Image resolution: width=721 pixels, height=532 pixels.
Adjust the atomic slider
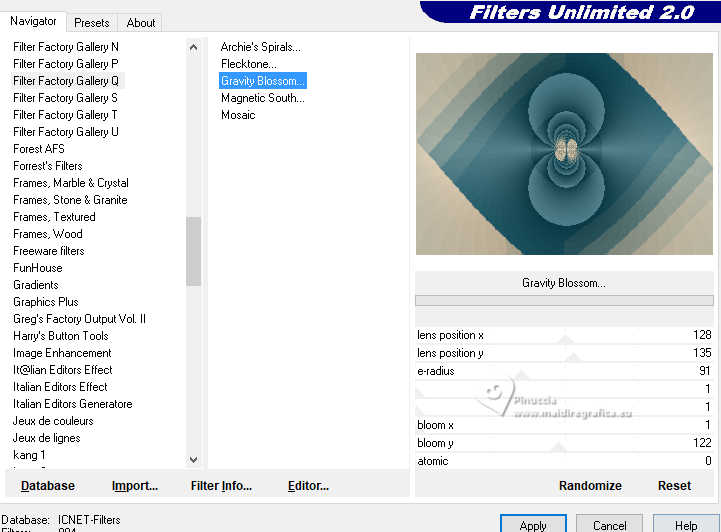[564, 461]
